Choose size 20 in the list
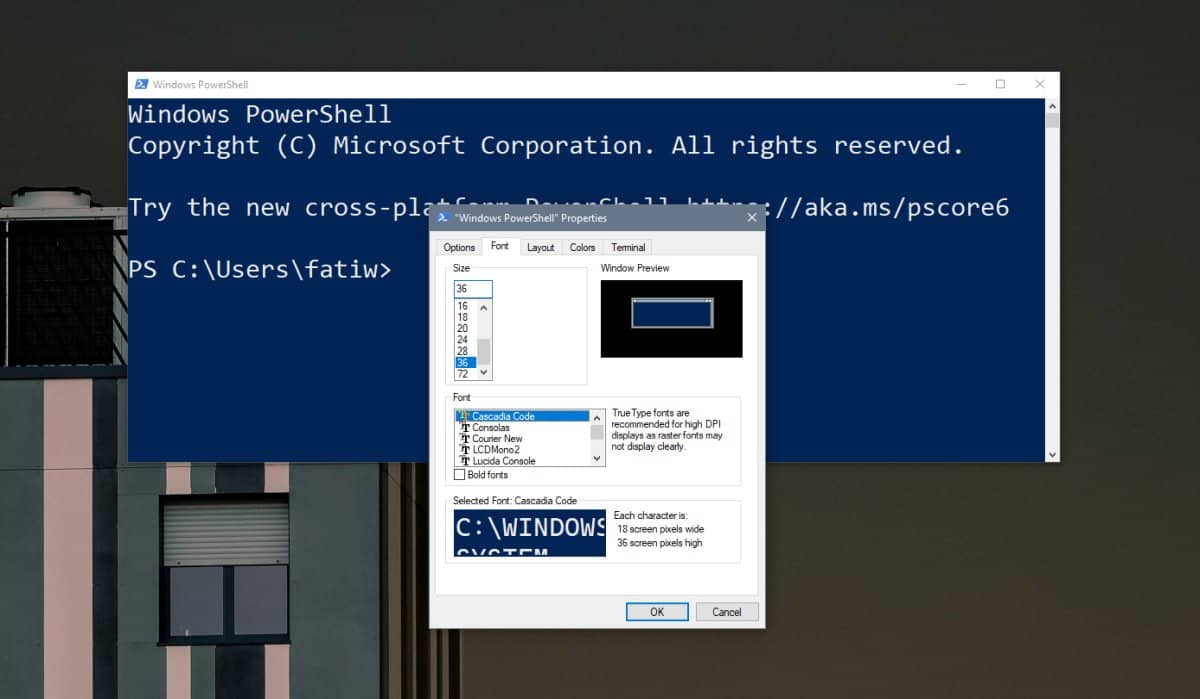Viewport: 1200px width, 699px height. tap(463, 329)
